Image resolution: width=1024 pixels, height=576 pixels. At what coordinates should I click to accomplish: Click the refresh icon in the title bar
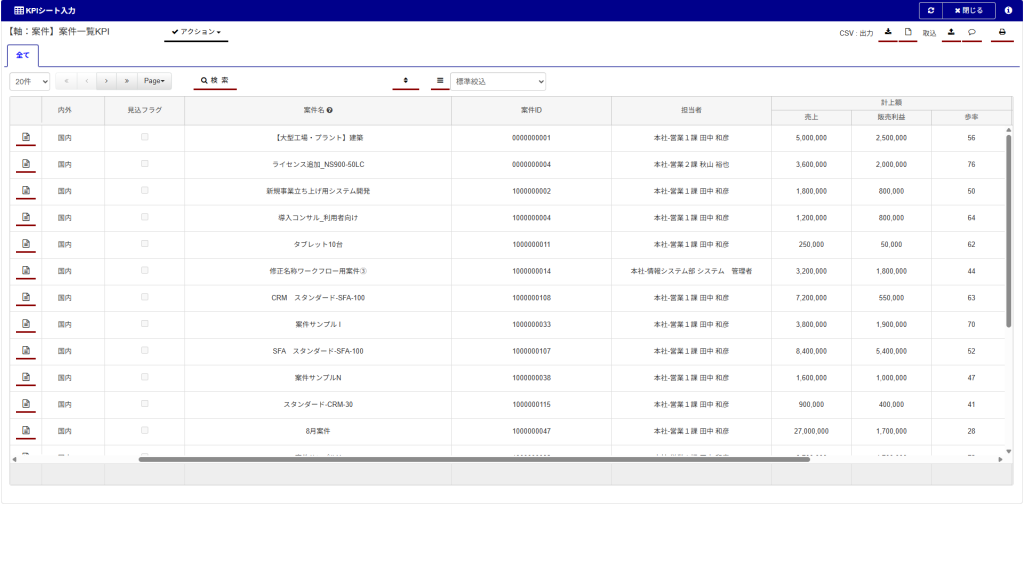click(x=931, y=10)
